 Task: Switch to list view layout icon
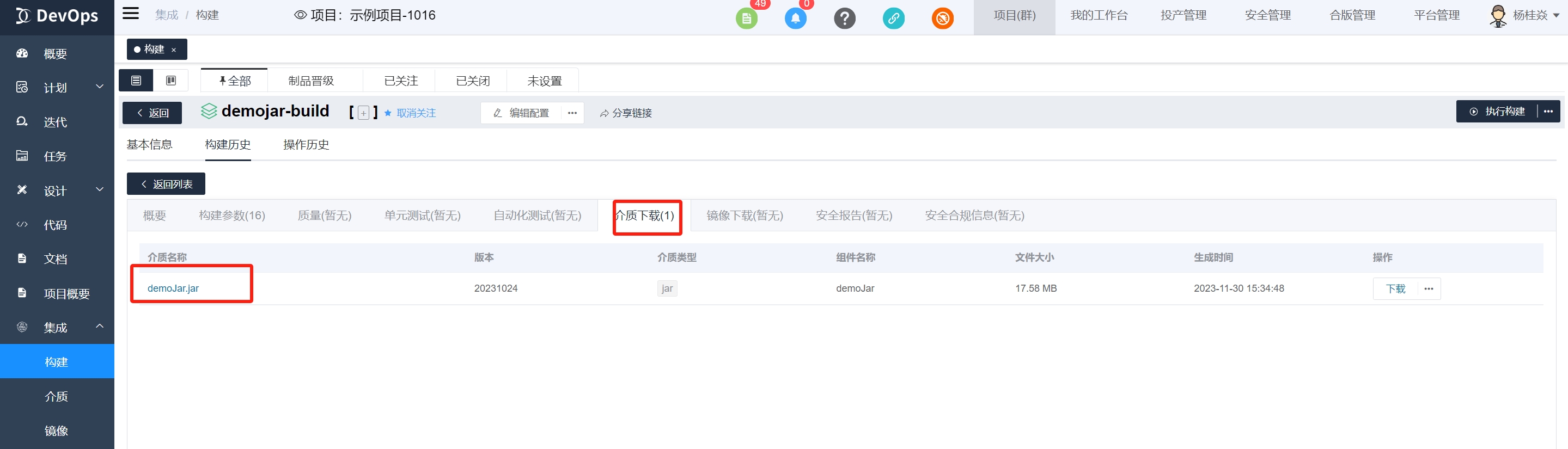[x=136, y=81]
